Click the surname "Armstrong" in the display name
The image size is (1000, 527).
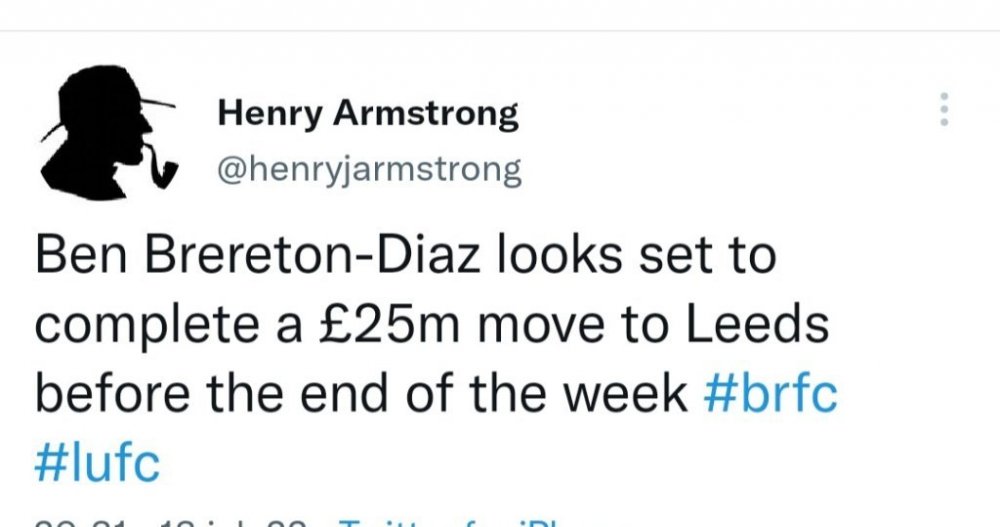(427, 115)
